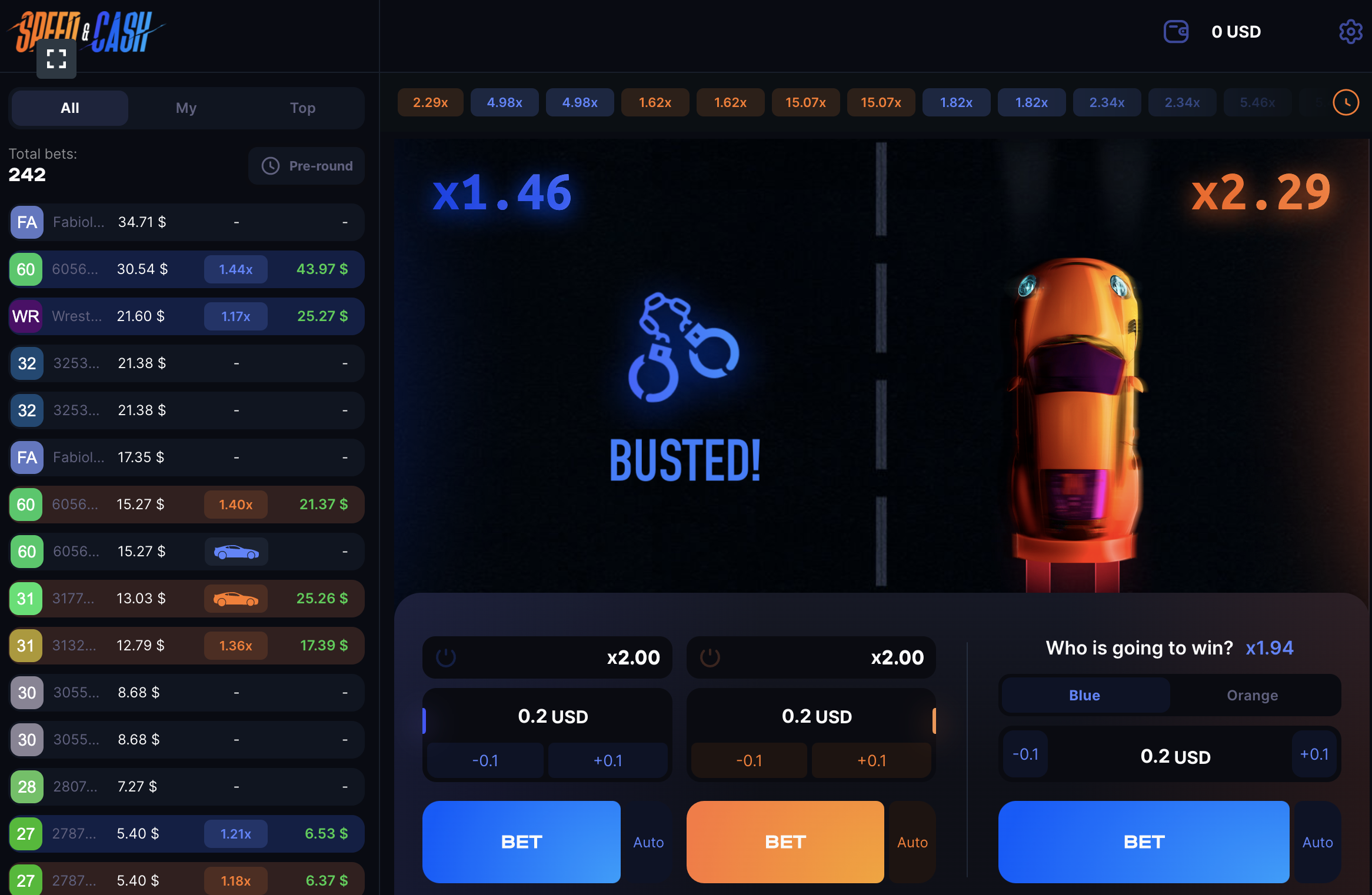
Task: Decrease orange bet amount by -0.1
Action: pyautogui.click(x=749, y=760)
